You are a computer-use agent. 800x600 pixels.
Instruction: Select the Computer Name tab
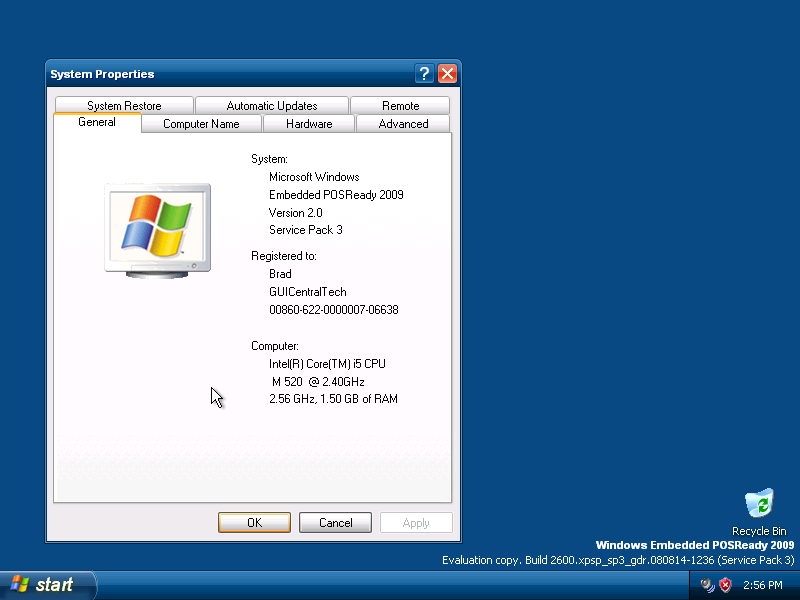[201, 124]
